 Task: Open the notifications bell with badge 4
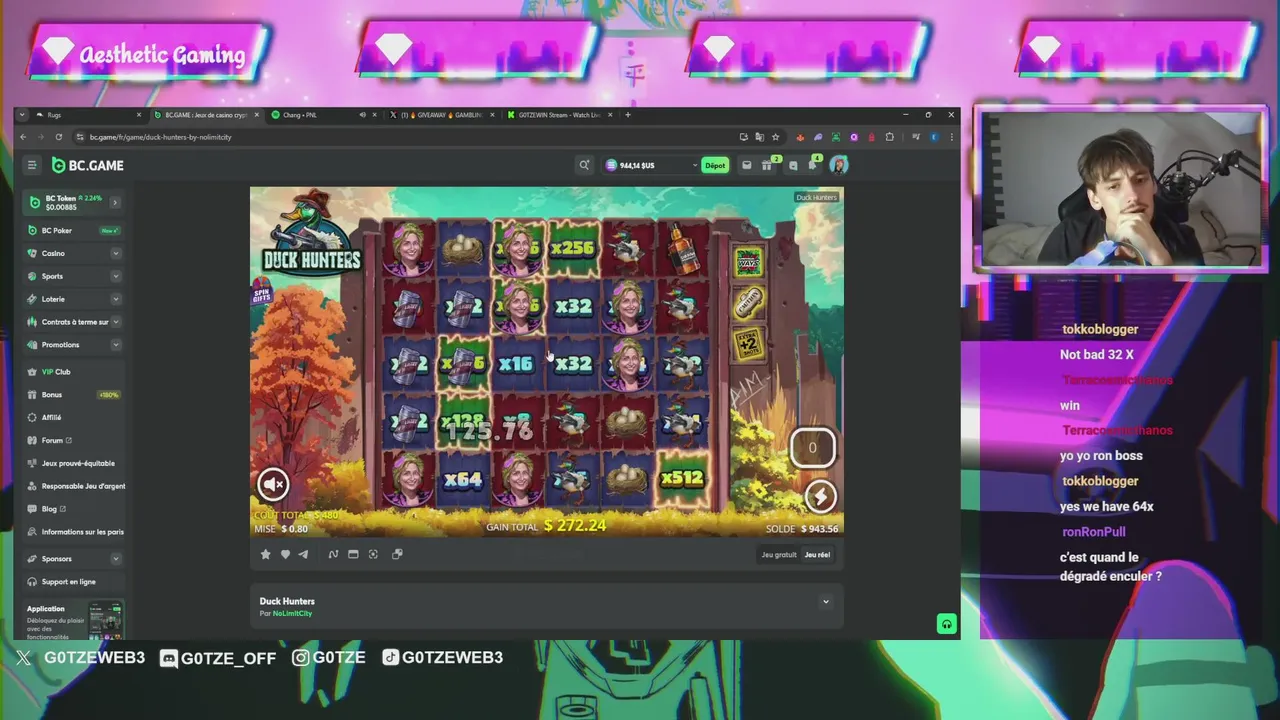[x=813, y=165]
